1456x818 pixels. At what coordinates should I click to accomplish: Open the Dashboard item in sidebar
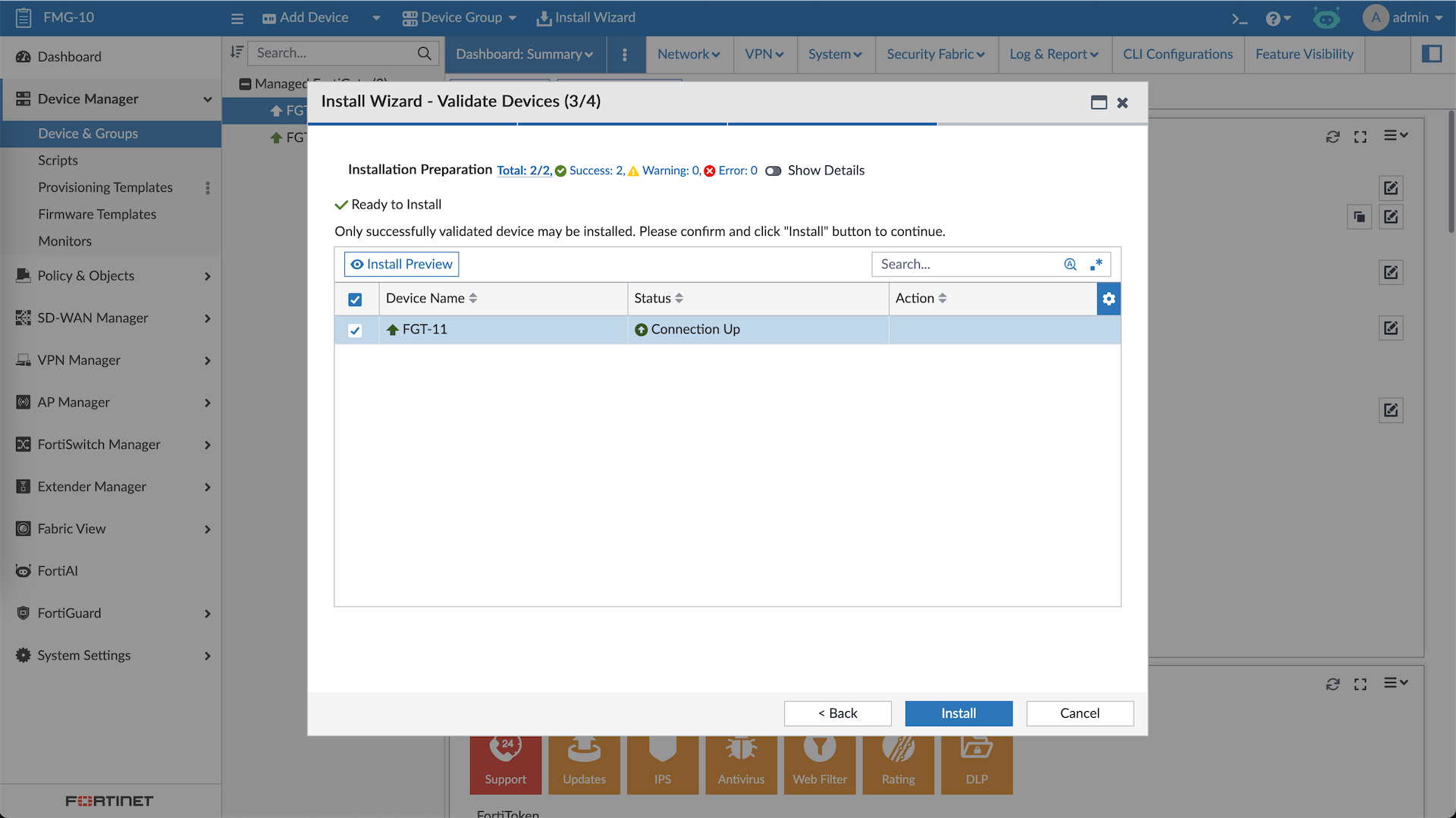69,57
